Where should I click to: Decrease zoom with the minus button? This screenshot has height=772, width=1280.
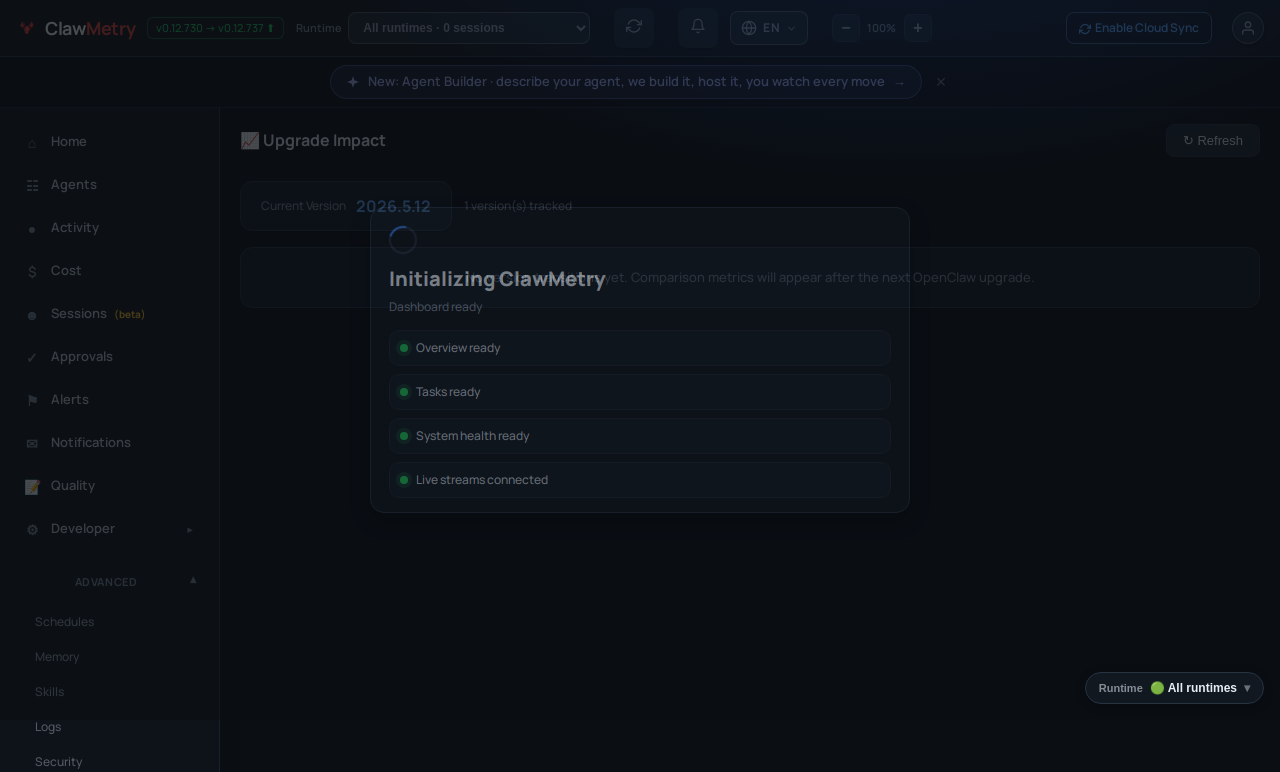point(846,28)
